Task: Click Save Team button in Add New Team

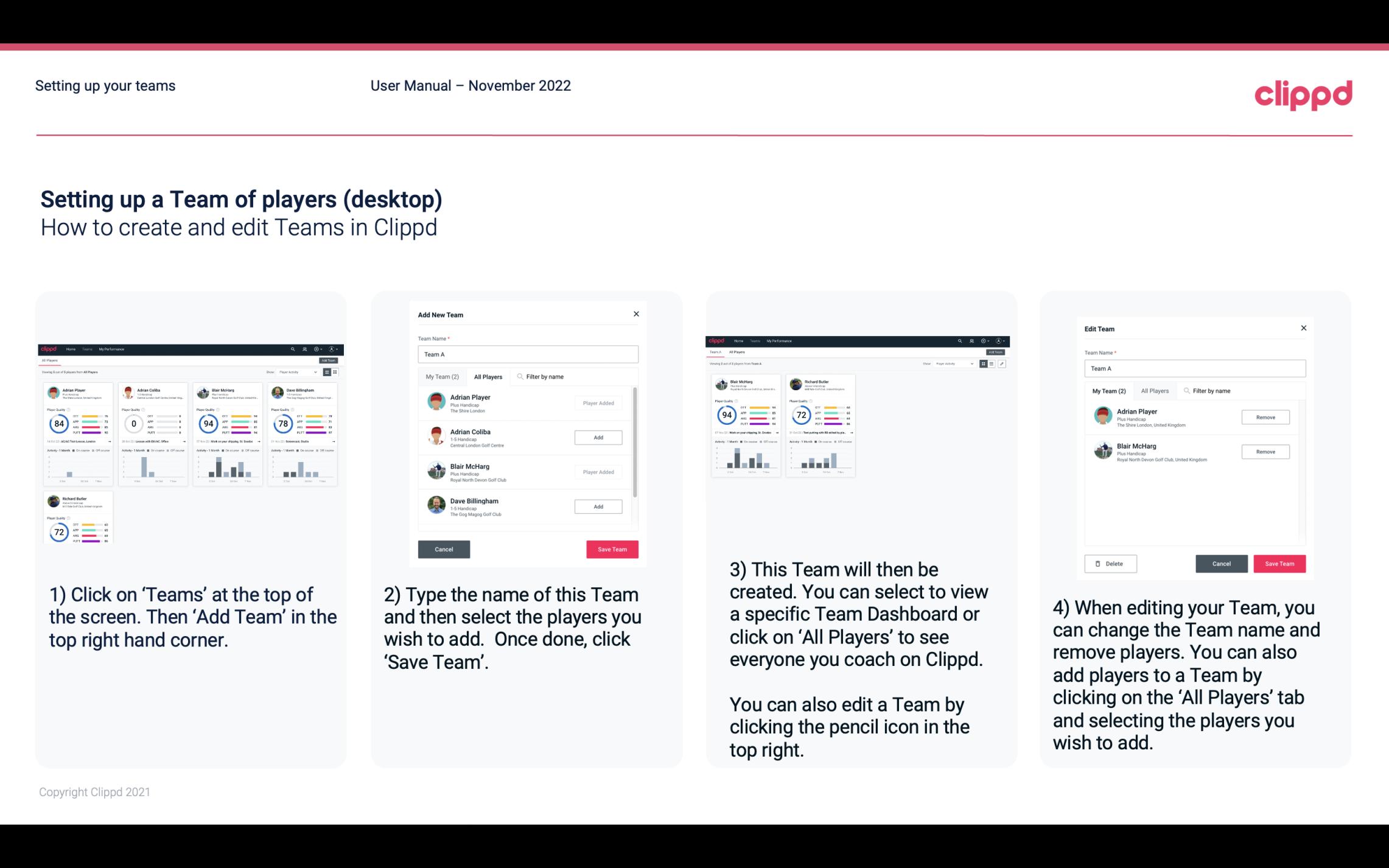Action: tap(612, 548)
